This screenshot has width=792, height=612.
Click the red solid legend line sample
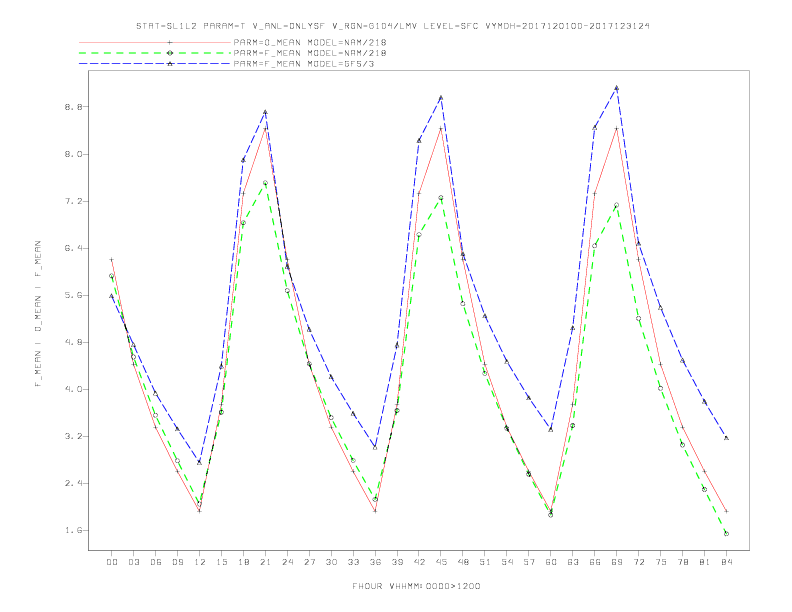tap(155, 42)
